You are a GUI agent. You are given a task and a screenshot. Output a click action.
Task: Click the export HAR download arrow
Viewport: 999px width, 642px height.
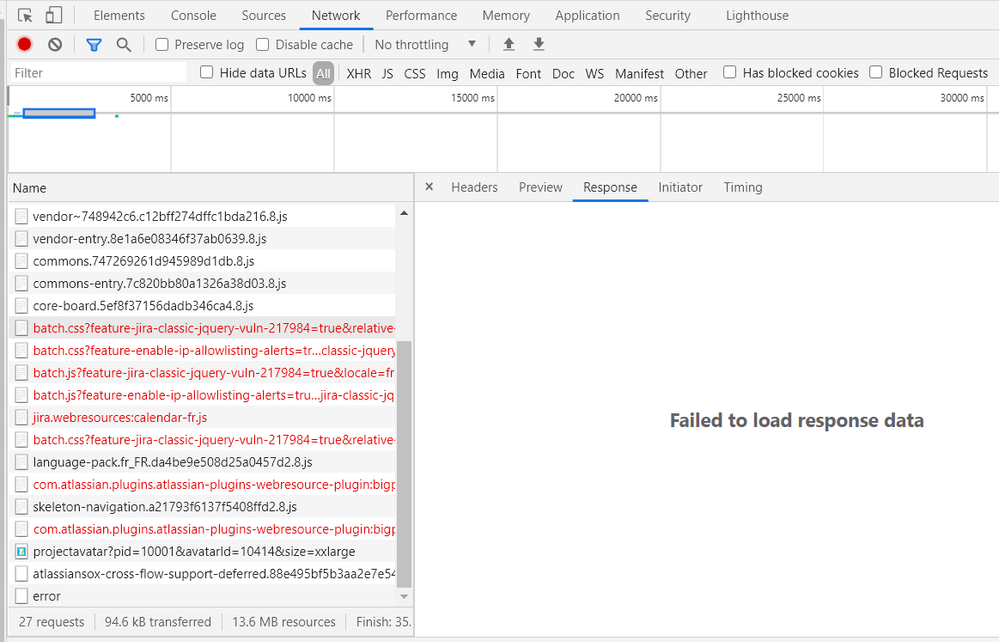click(x=539, y=45)
